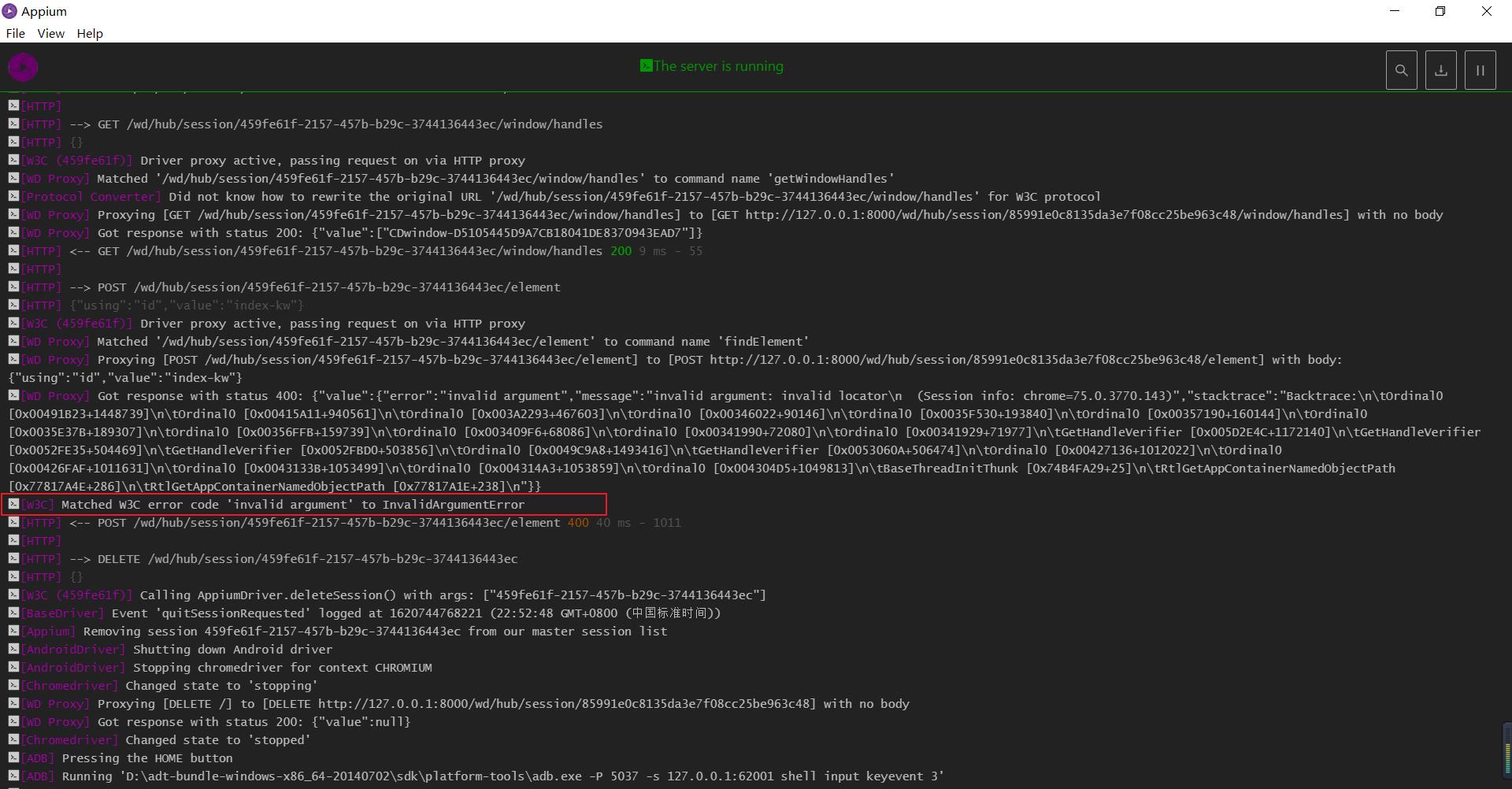Image resolution: width=1512 pixels, height=789 pixels.
Task: Click 'The server is running' status text
Action: click(718, 66)
